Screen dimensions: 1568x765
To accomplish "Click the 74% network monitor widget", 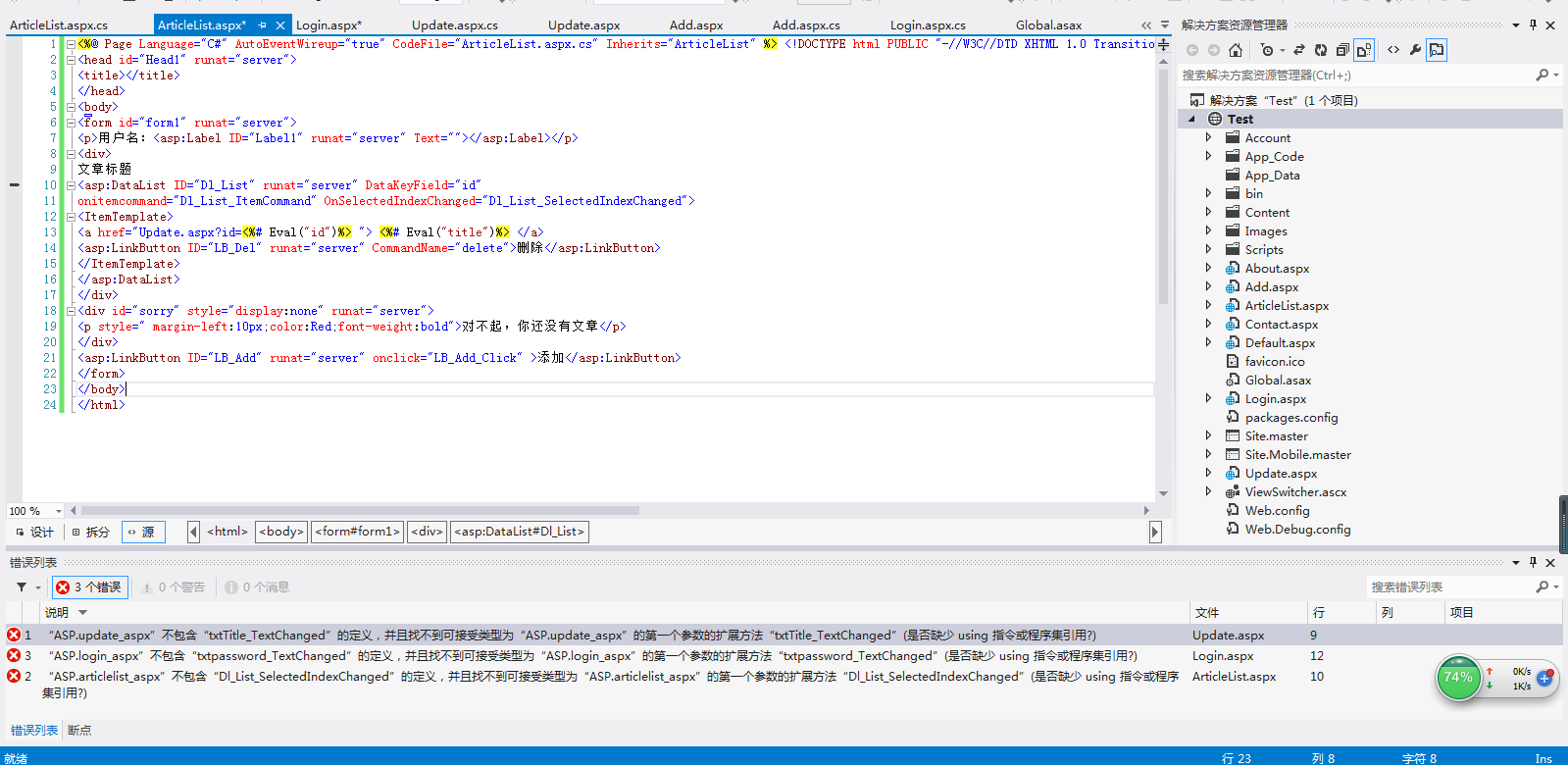I will click(1458, 678).
